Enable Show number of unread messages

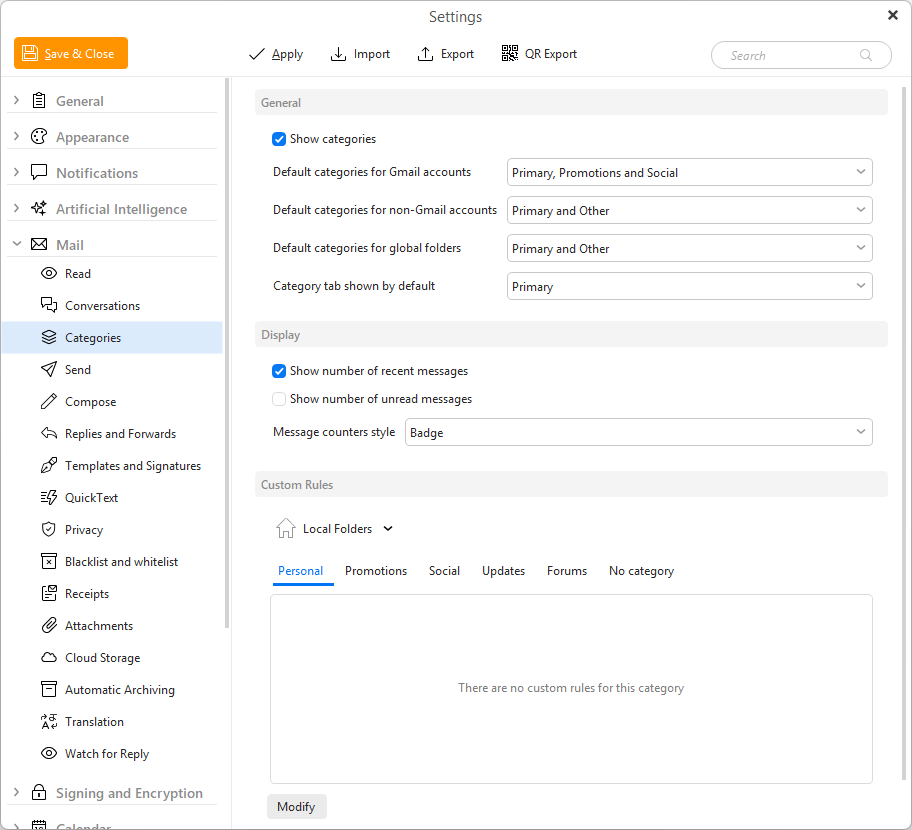click(x=279, y=399)
